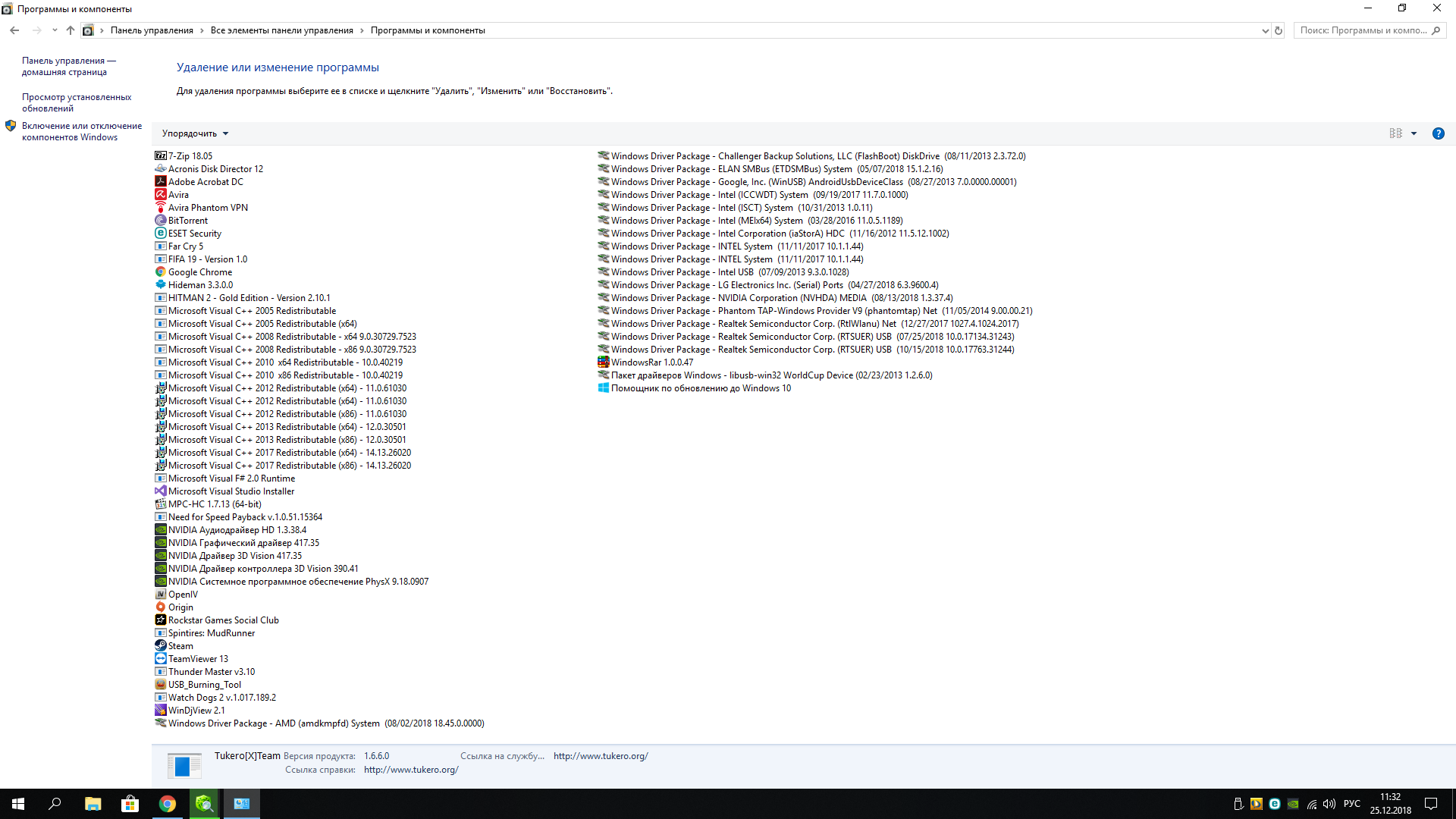The image size is (1456, 819).
Task: Select Far Cry 5 entry
Action: (x=185, y=246)
